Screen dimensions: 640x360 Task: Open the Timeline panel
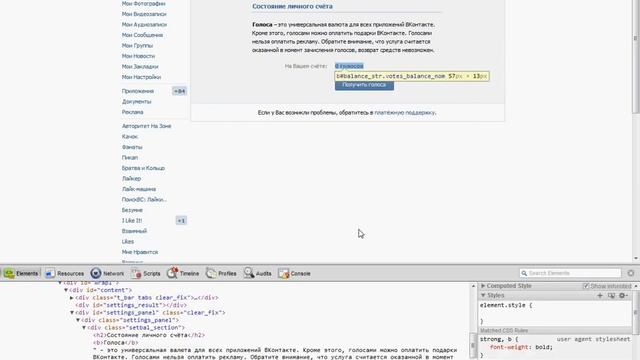click(x=183, y=273)
